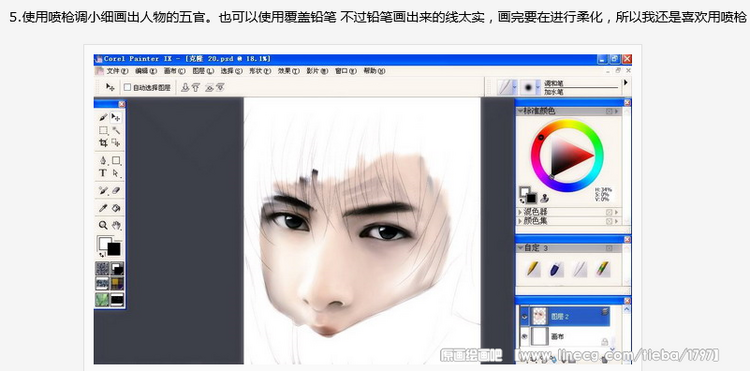Screen dimensions: 750x371
Task: Open the 文件 menu
Action: click(x=117, y=71)
